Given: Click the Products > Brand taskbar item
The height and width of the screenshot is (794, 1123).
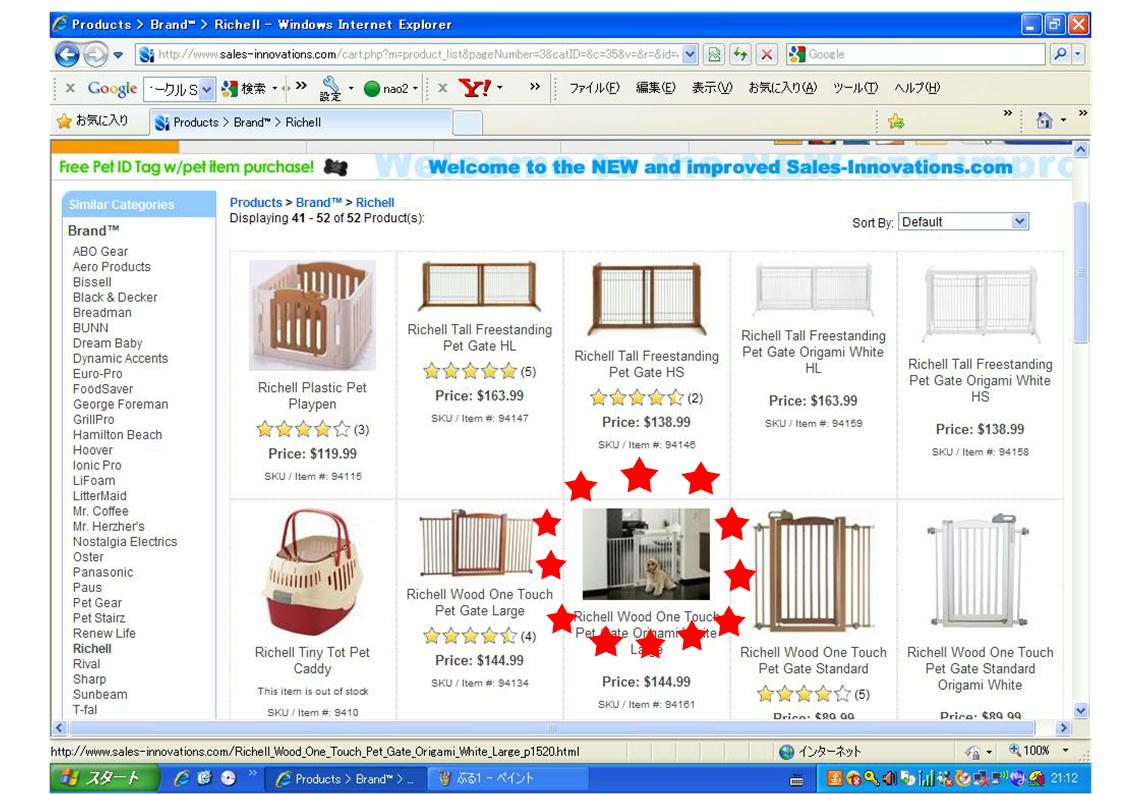Looking at the screenshot, I should 346,778.
